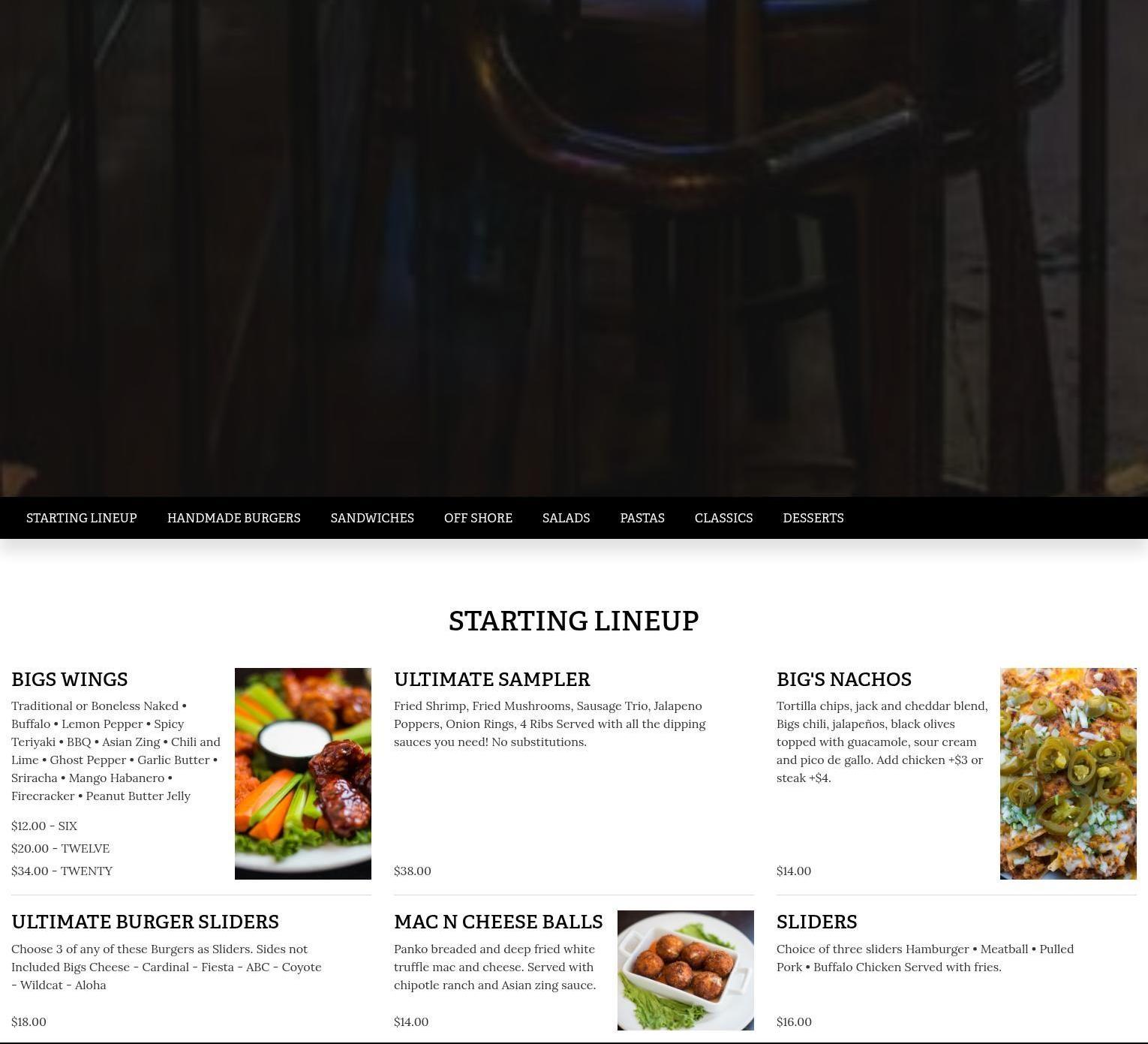This screenshot has width=1148, height=1044.
Task: Select the Bigs Wings item title
Action: pyautogui.click(x=70, y=679)
